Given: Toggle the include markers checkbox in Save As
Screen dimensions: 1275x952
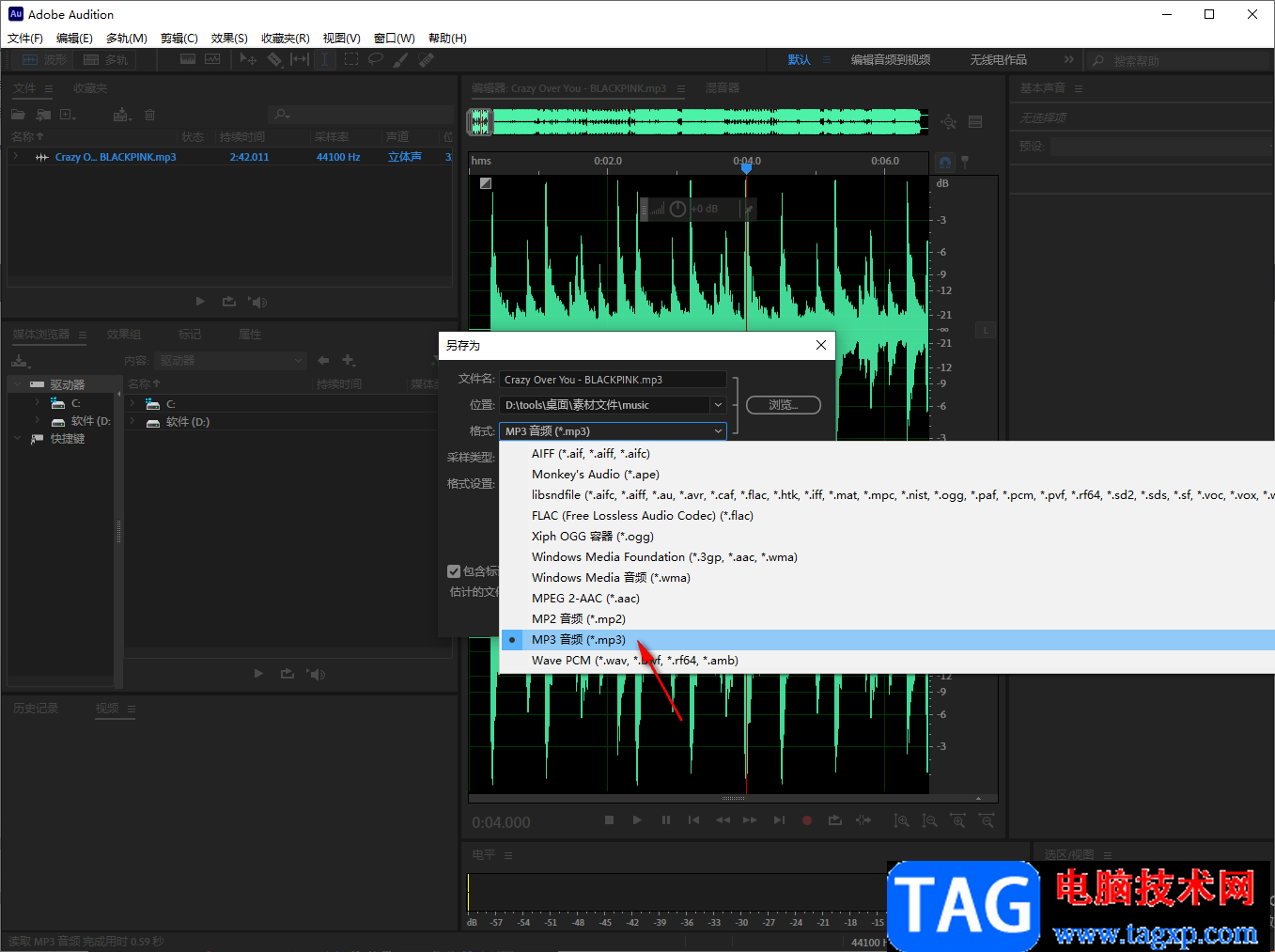Looking at the screenshot, I should pyautogui.click(x=454, y=570).
